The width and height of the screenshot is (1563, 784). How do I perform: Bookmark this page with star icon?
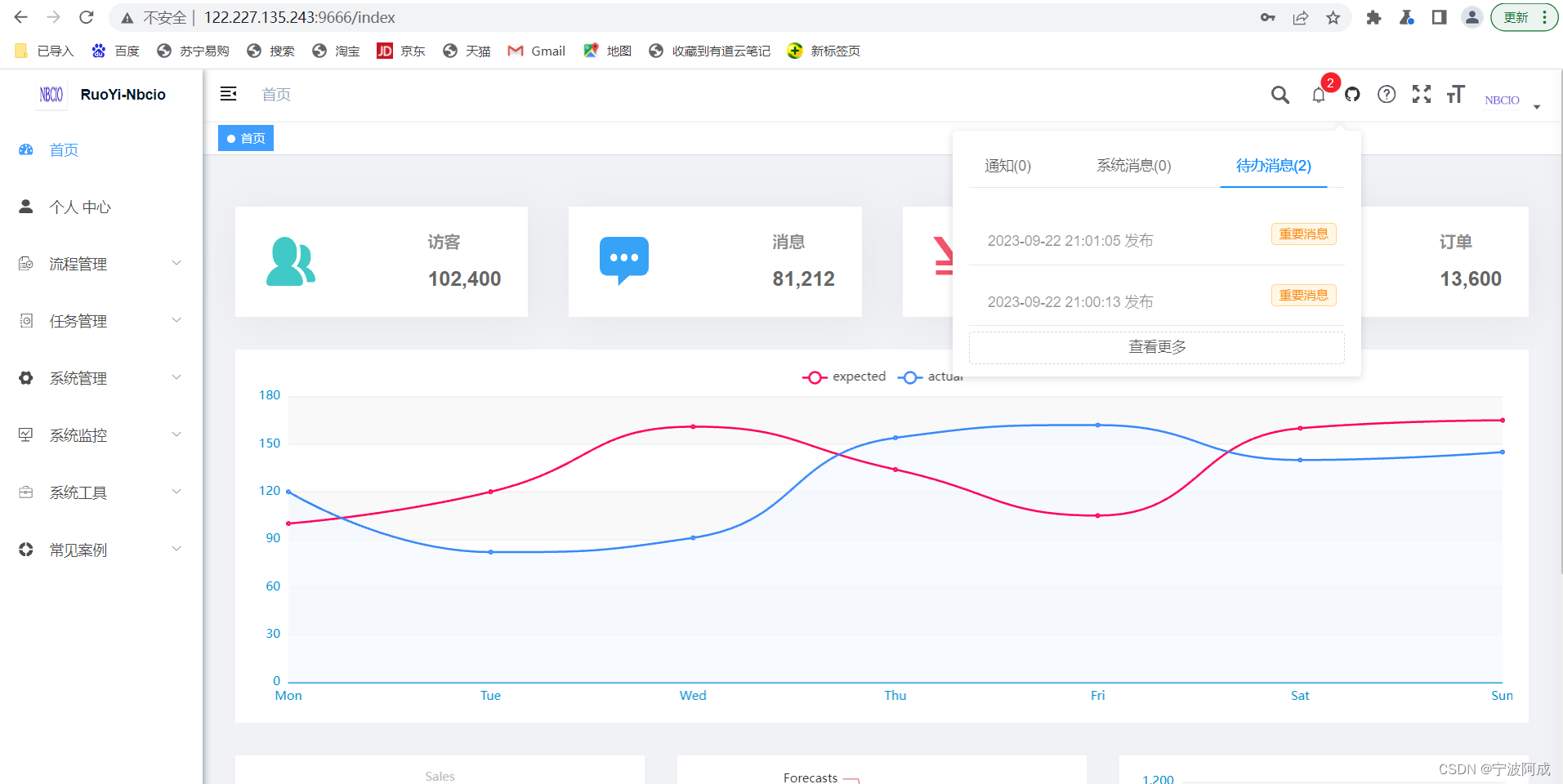point(1333,17)
